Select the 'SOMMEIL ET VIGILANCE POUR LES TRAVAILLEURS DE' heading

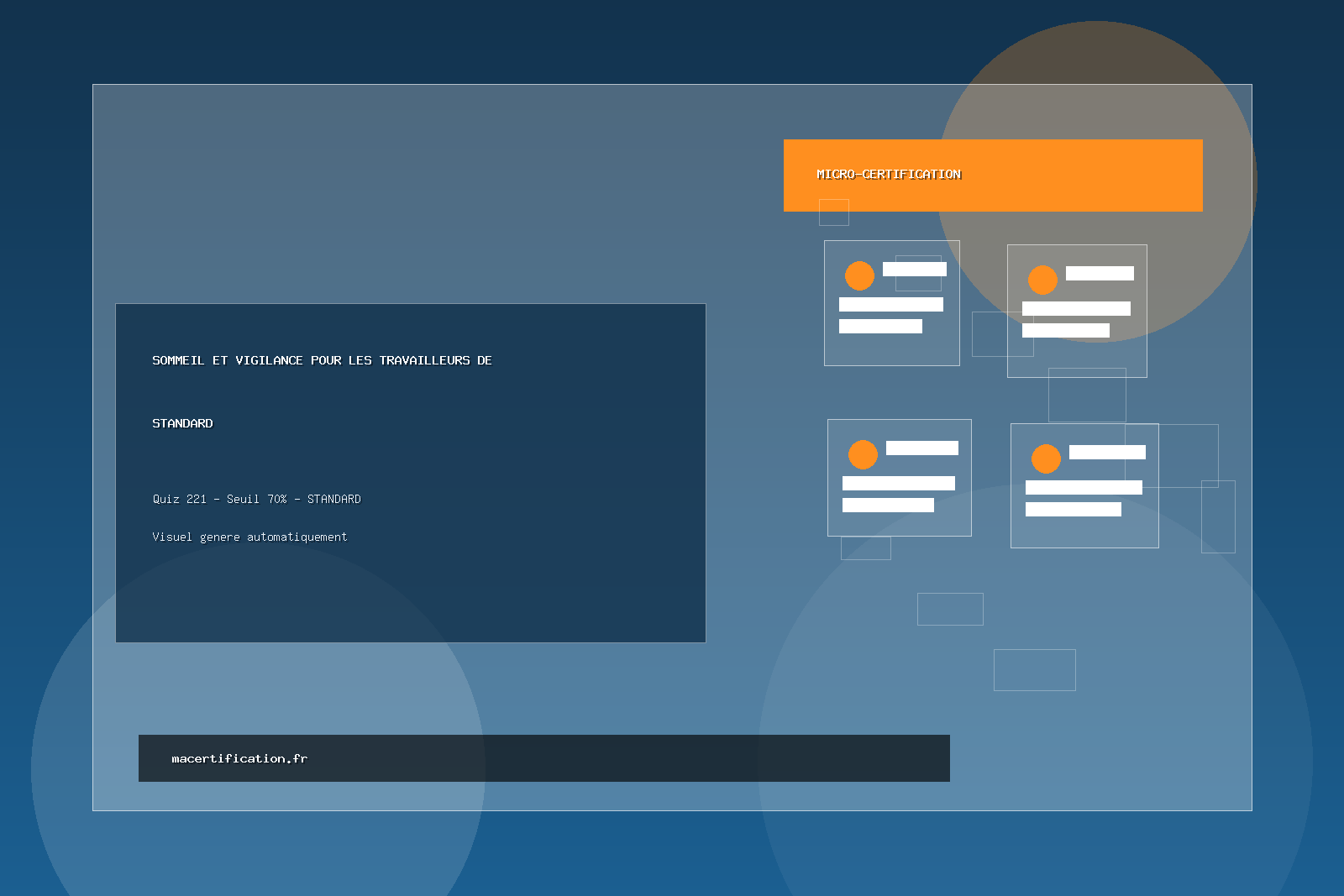322,360
